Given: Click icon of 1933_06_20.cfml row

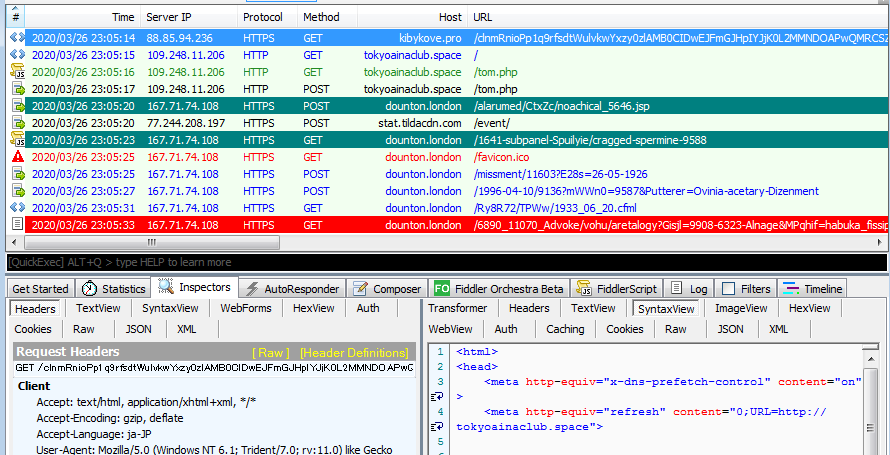Looking at the screenshot, I should click(x=17, y=208).
